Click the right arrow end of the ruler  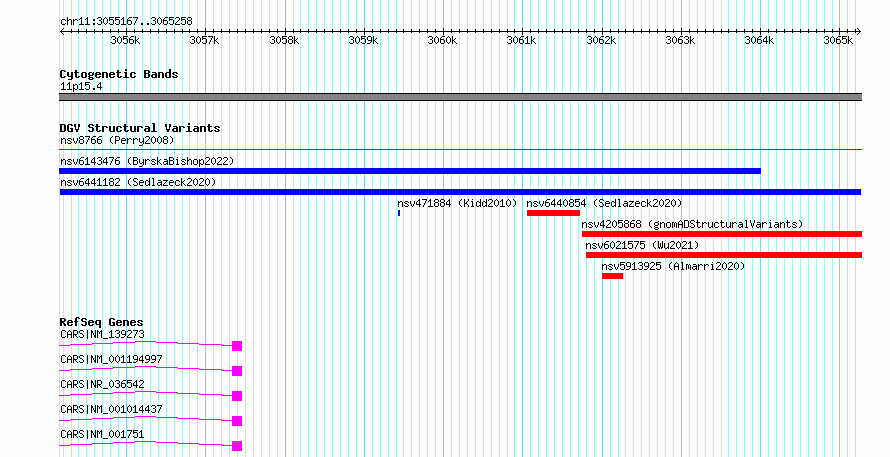(859, 32)
